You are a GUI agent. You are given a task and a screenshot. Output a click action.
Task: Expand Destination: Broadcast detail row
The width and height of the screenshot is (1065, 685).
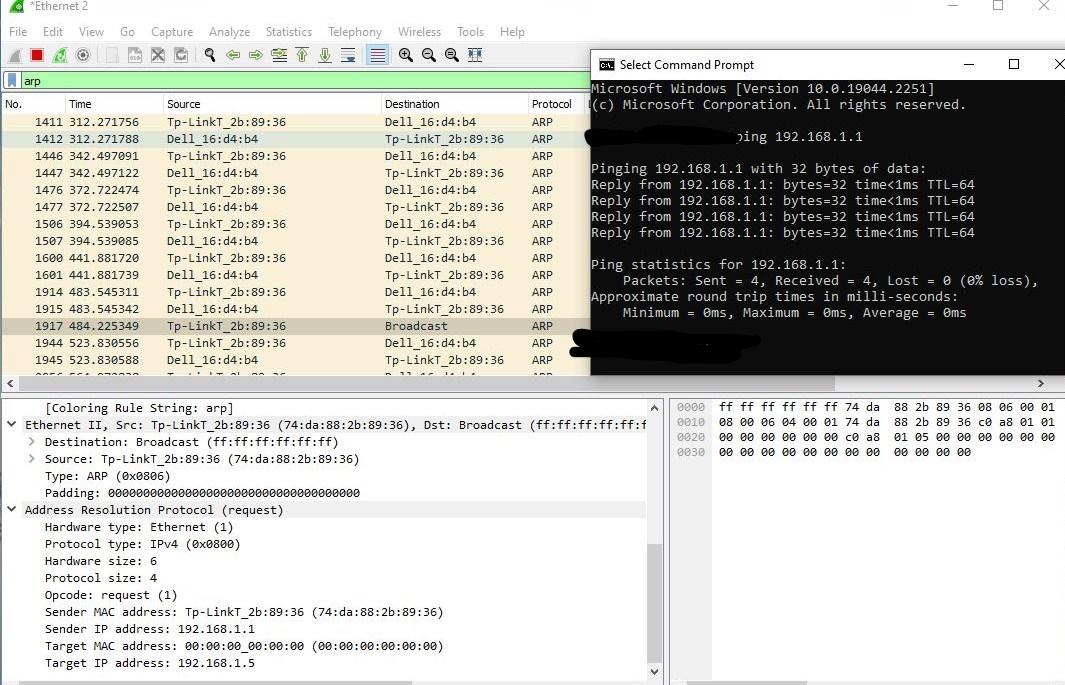[x=31, y=441]
